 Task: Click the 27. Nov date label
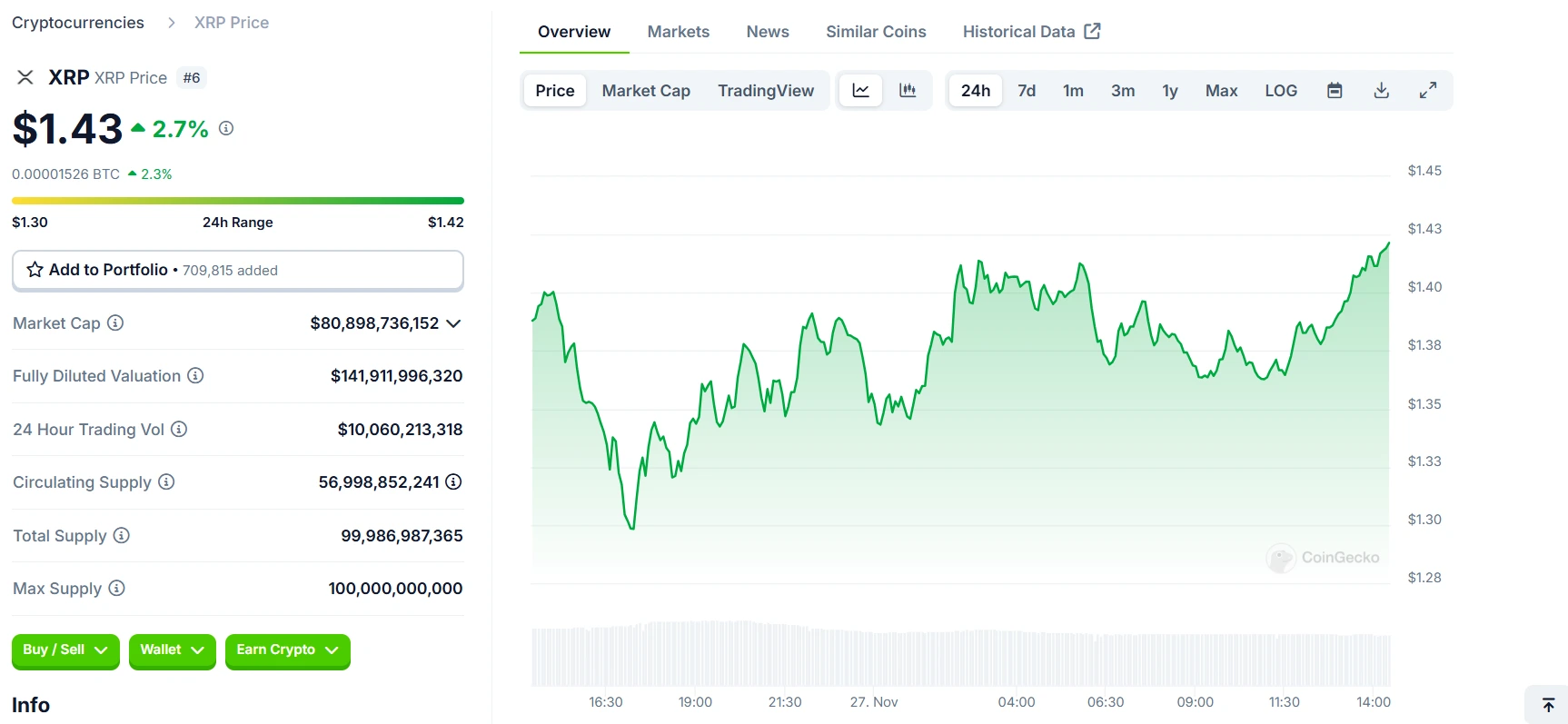[x=874, y=702]
